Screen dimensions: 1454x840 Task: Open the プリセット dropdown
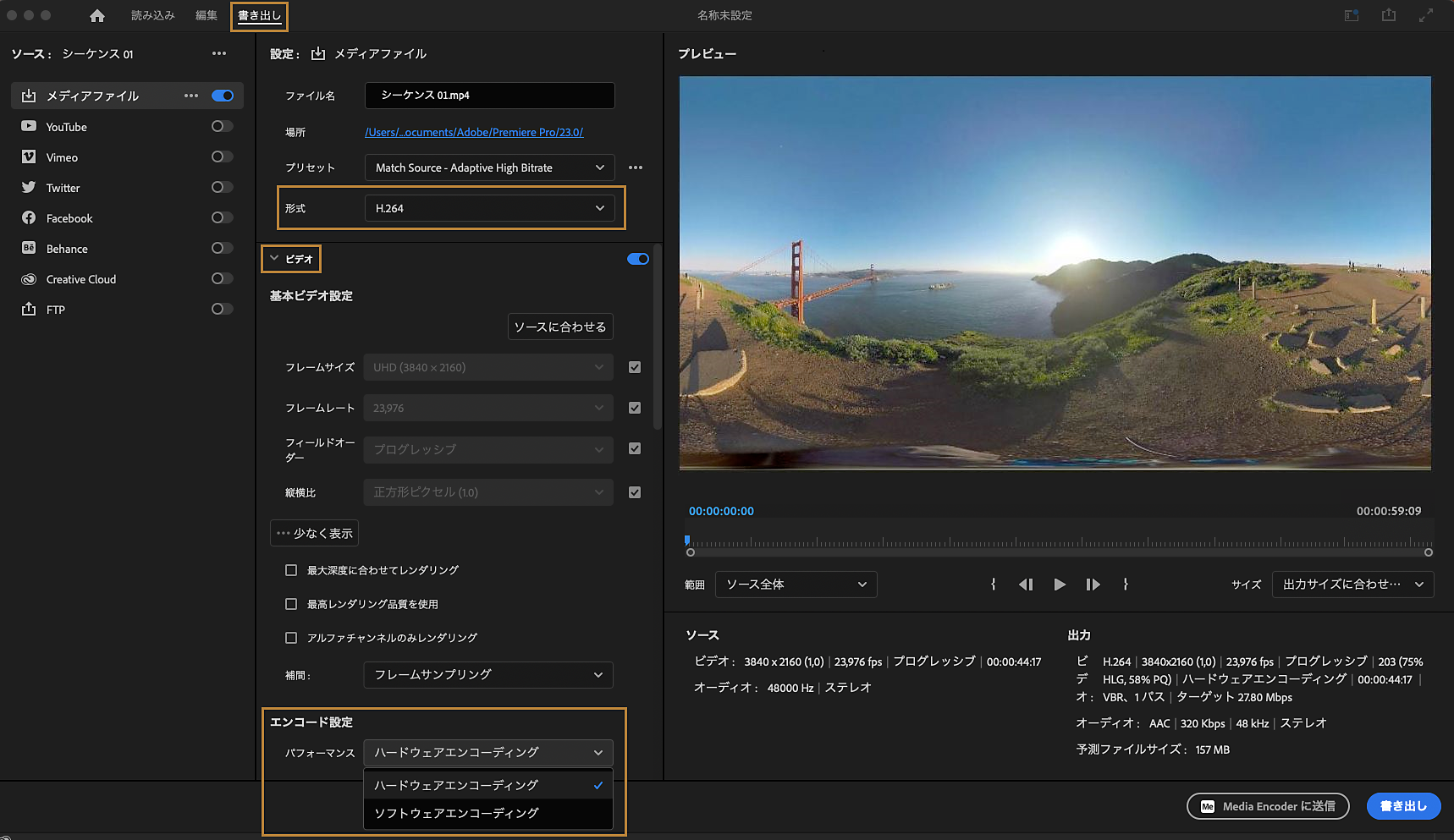(x=488, y=167)
